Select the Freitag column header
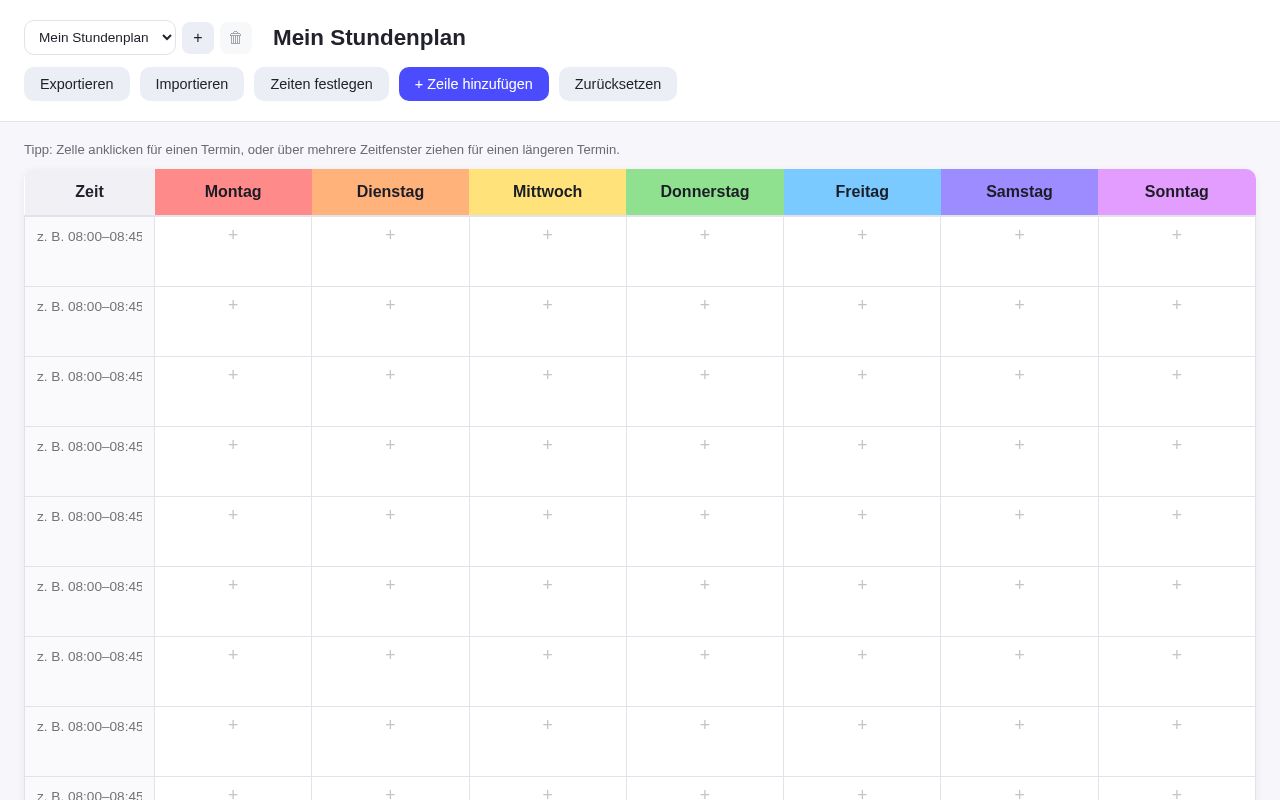The image size is (1280, 800). click(x=862, y=192)
